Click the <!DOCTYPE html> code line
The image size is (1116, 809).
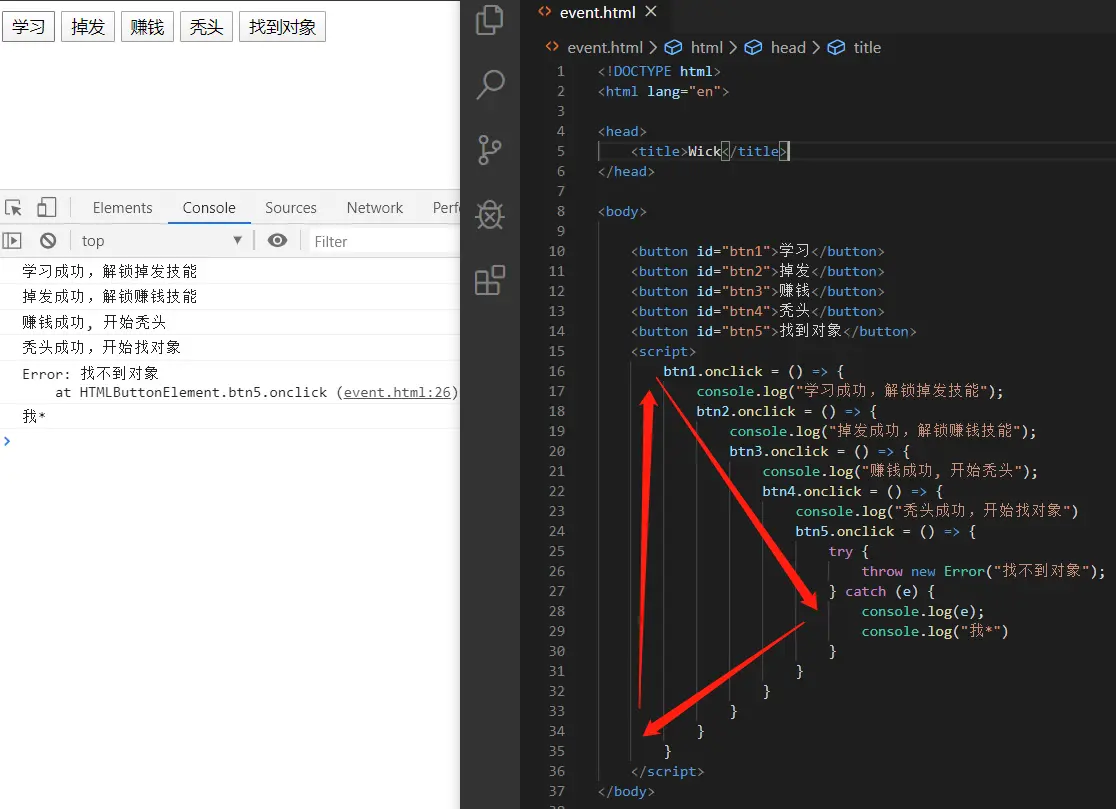pyautogui.click(x=659, y=71)
